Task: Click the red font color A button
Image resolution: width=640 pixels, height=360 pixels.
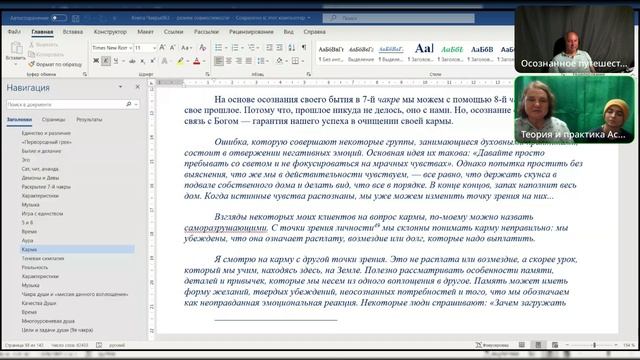Action: 196,61
